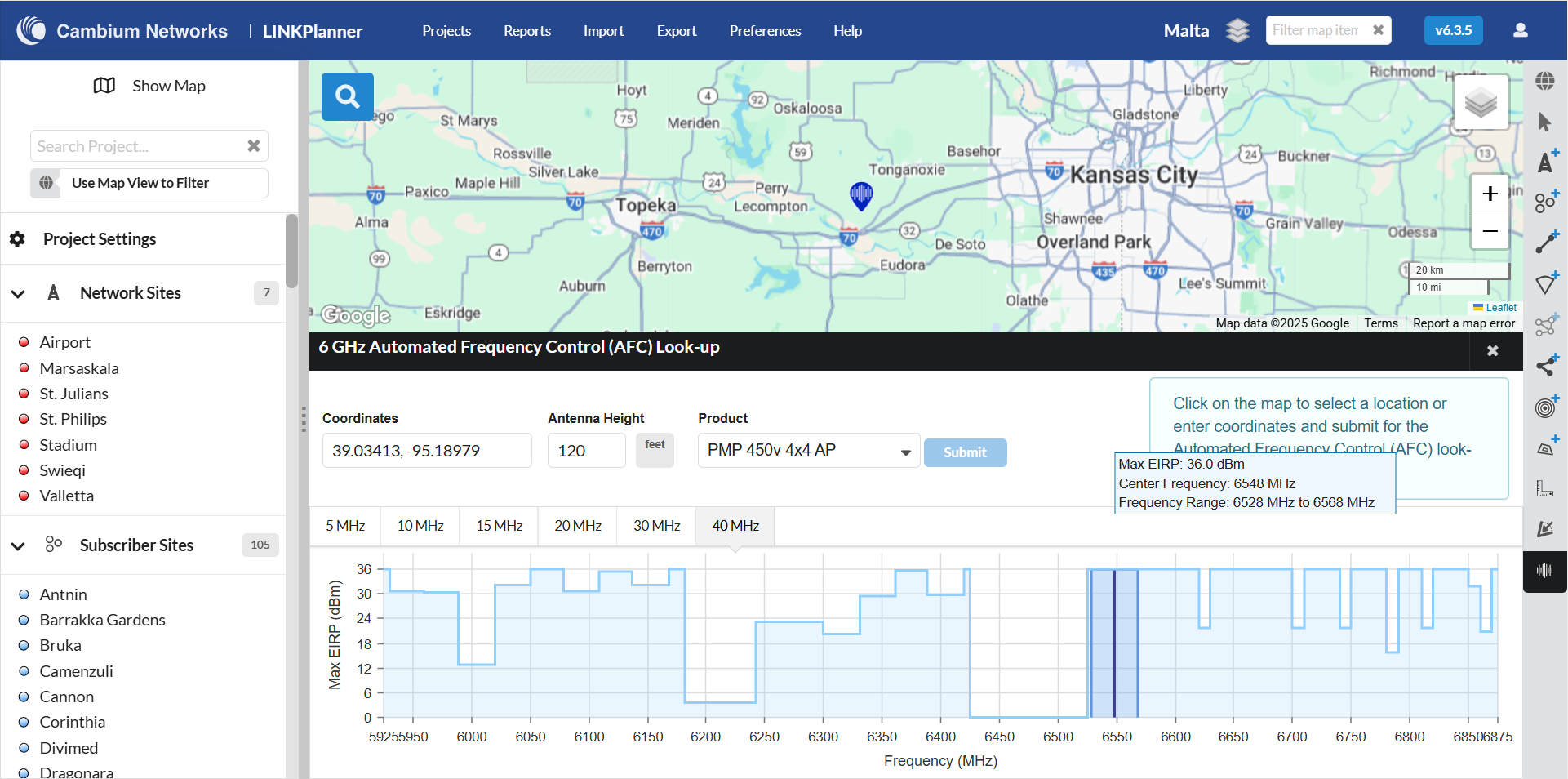Screen dimensions: 1568x779
Task: Open the Reports menu
Action: pos(526,31)
